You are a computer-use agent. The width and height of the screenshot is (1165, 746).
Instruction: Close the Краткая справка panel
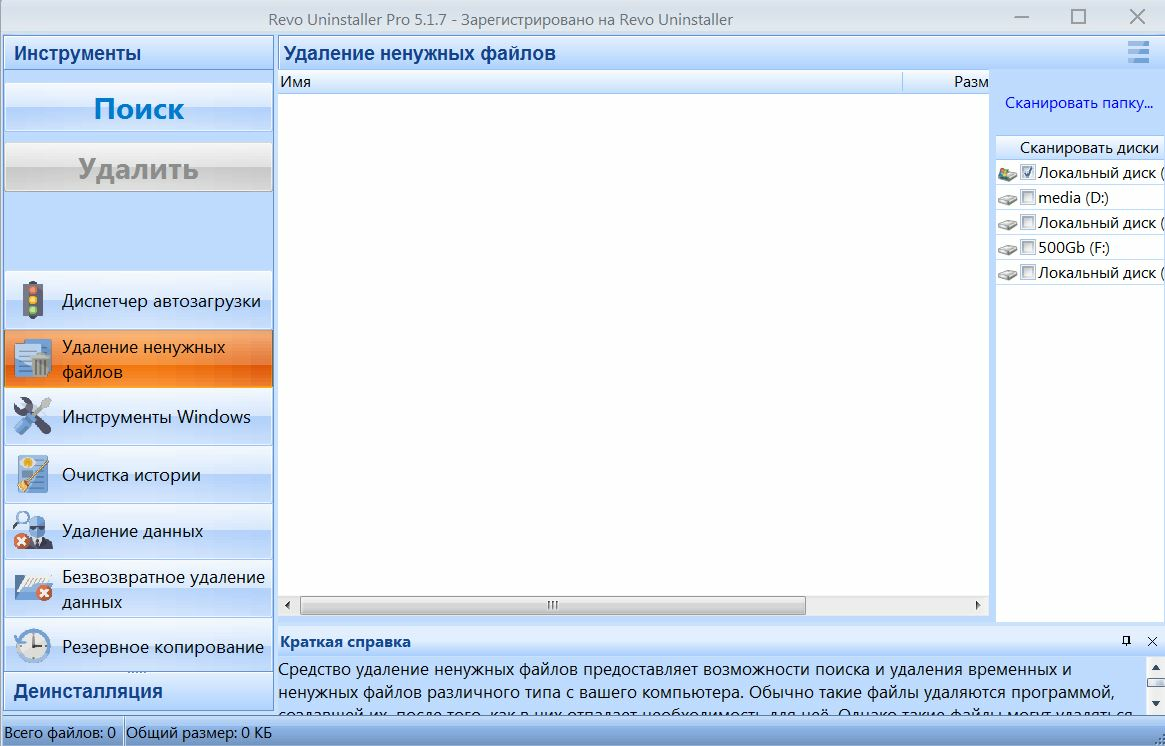coord(1152,640)
